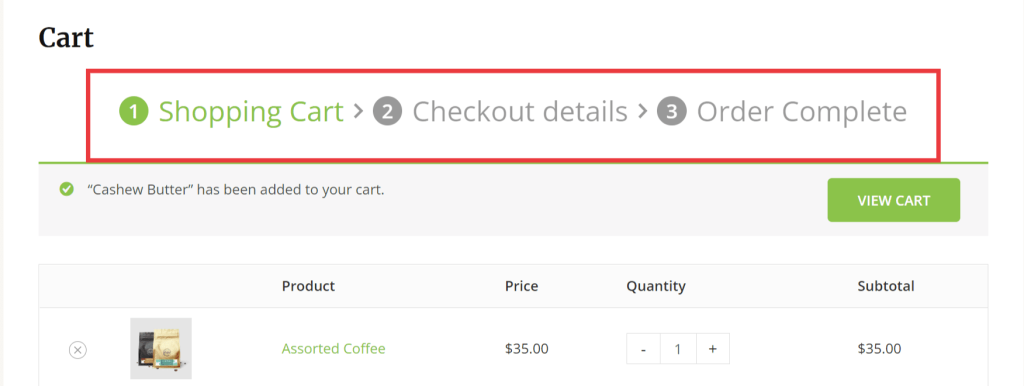The image size is (1024, 386).
Task: Click the VIEW CART button
Action: [893, 200]
